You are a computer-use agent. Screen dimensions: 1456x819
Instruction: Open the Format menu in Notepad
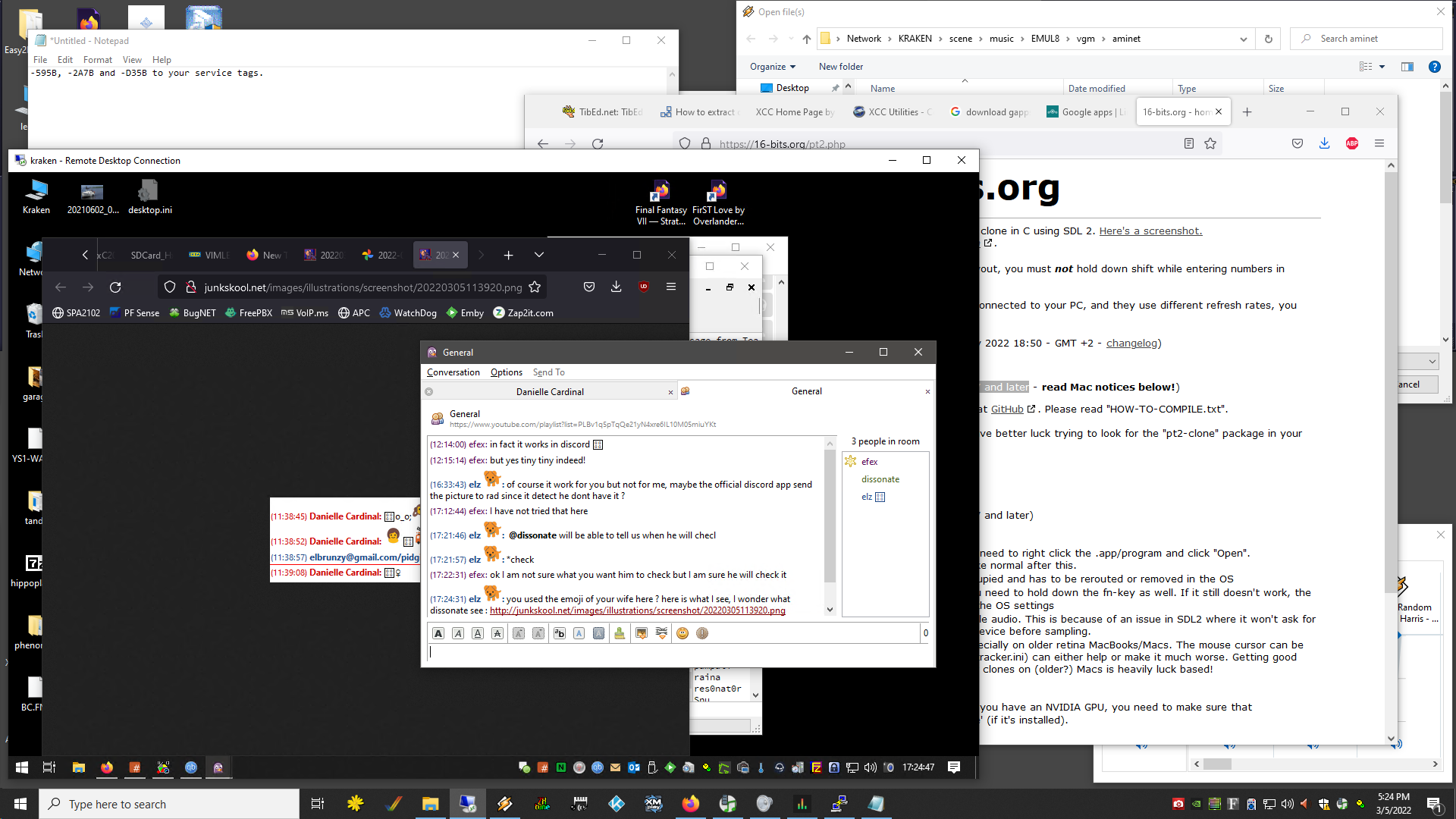(x=98, y=60)
